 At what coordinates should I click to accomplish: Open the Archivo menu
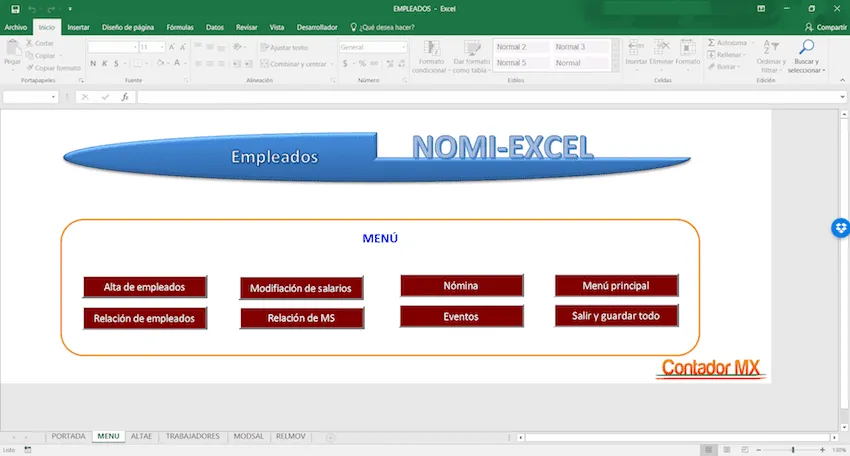click(x=16, y=27)
